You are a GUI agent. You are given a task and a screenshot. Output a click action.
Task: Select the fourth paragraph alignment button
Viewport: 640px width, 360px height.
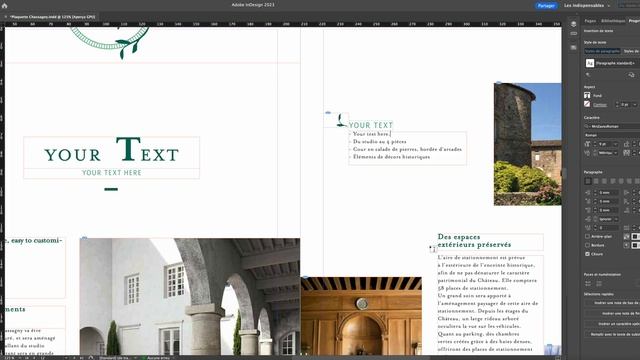[x=613, y=181]
